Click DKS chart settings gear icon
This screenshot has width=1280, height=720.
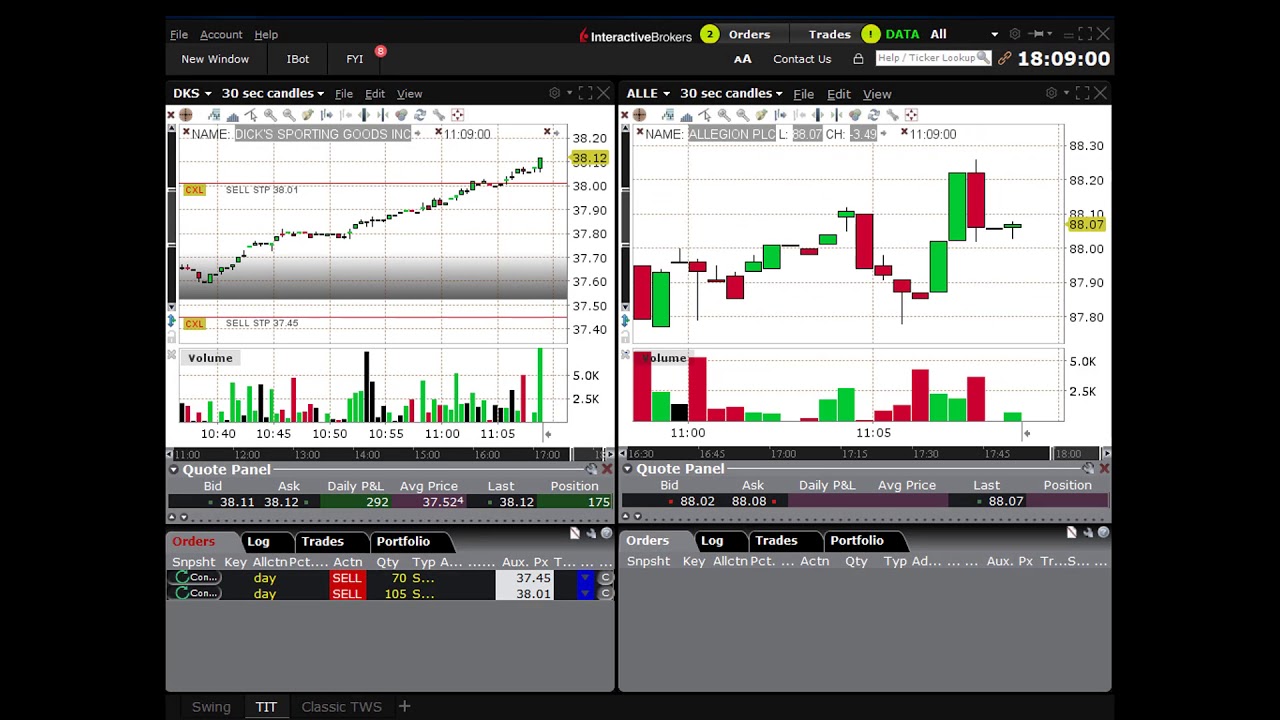(x=554, y=93)
